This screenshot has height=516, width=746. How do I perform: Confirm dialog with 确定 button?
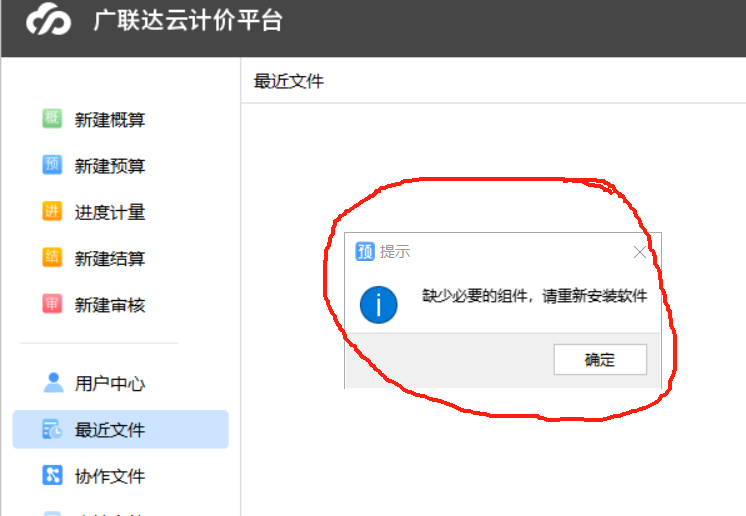[600, 360]
